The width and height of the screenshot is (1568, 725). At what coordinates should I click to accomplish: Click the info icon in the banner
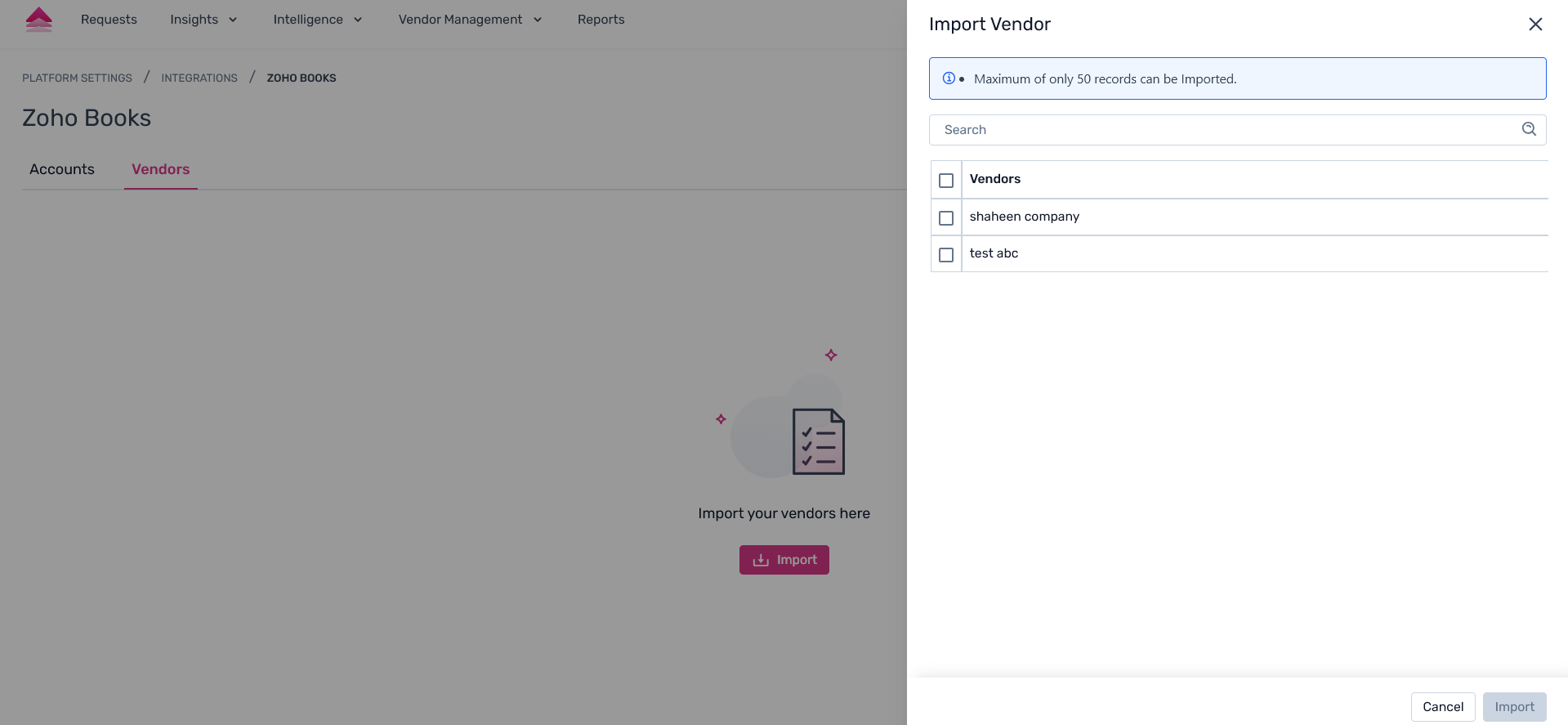coord(949,78)
